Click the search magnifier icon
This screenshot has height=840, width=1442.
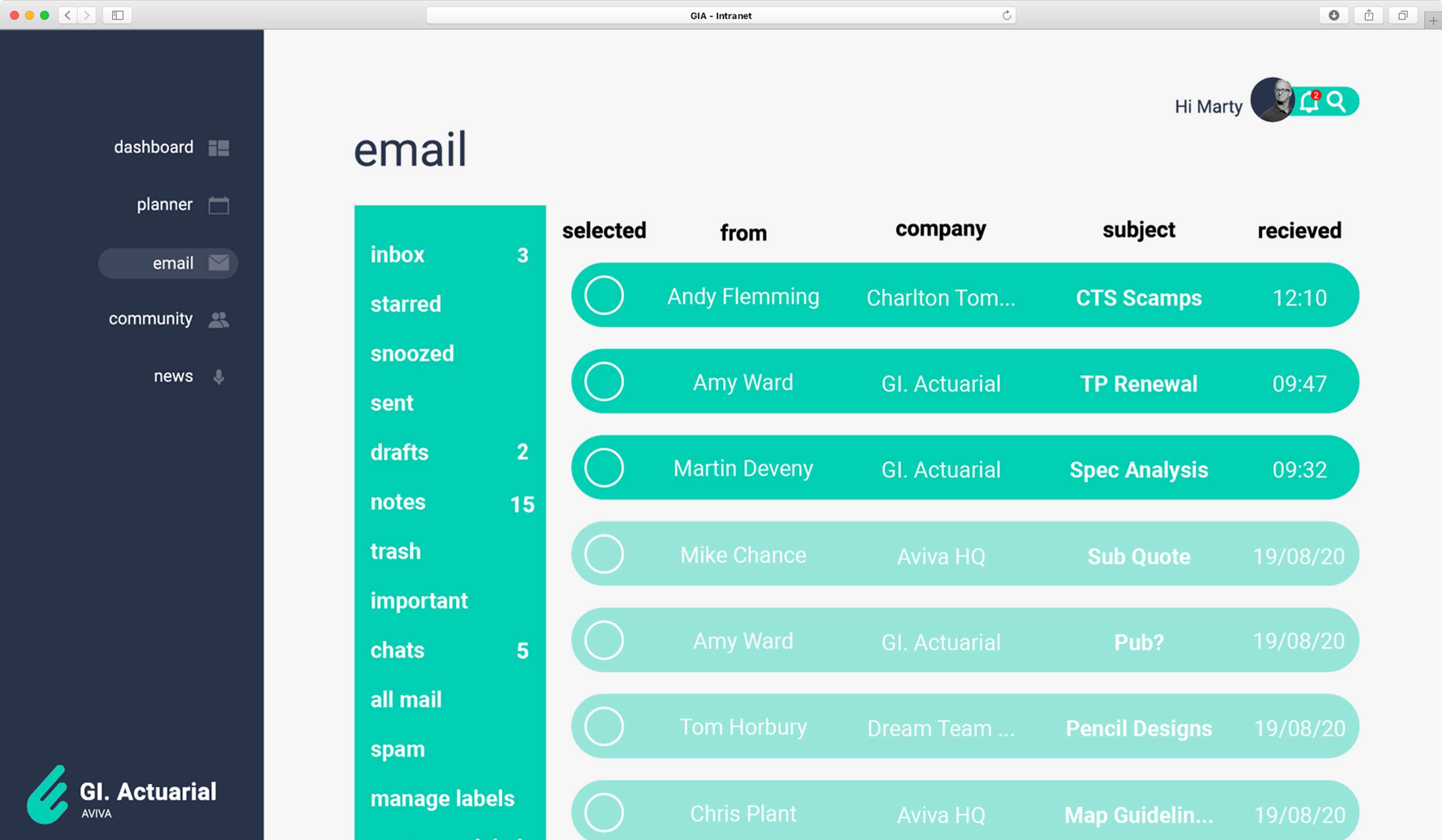tap(1337, 101)
